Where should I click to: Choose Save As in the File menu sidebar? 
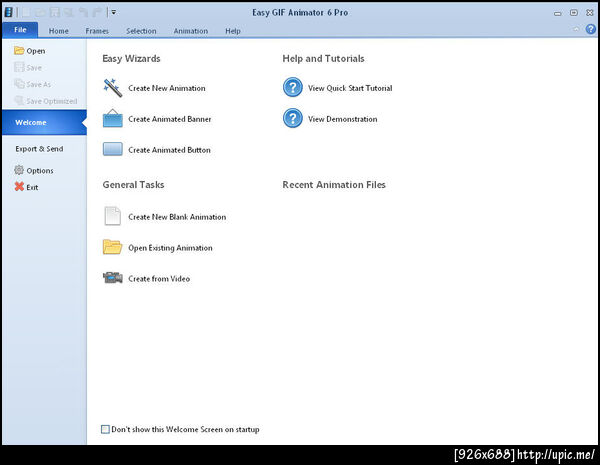pyautogui.click(x=32, y=84)
